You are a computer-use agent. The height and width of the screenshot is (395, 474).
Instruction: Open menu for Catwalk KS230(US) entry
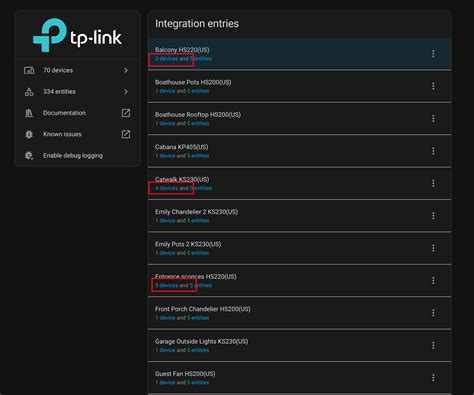coord(433,183)
